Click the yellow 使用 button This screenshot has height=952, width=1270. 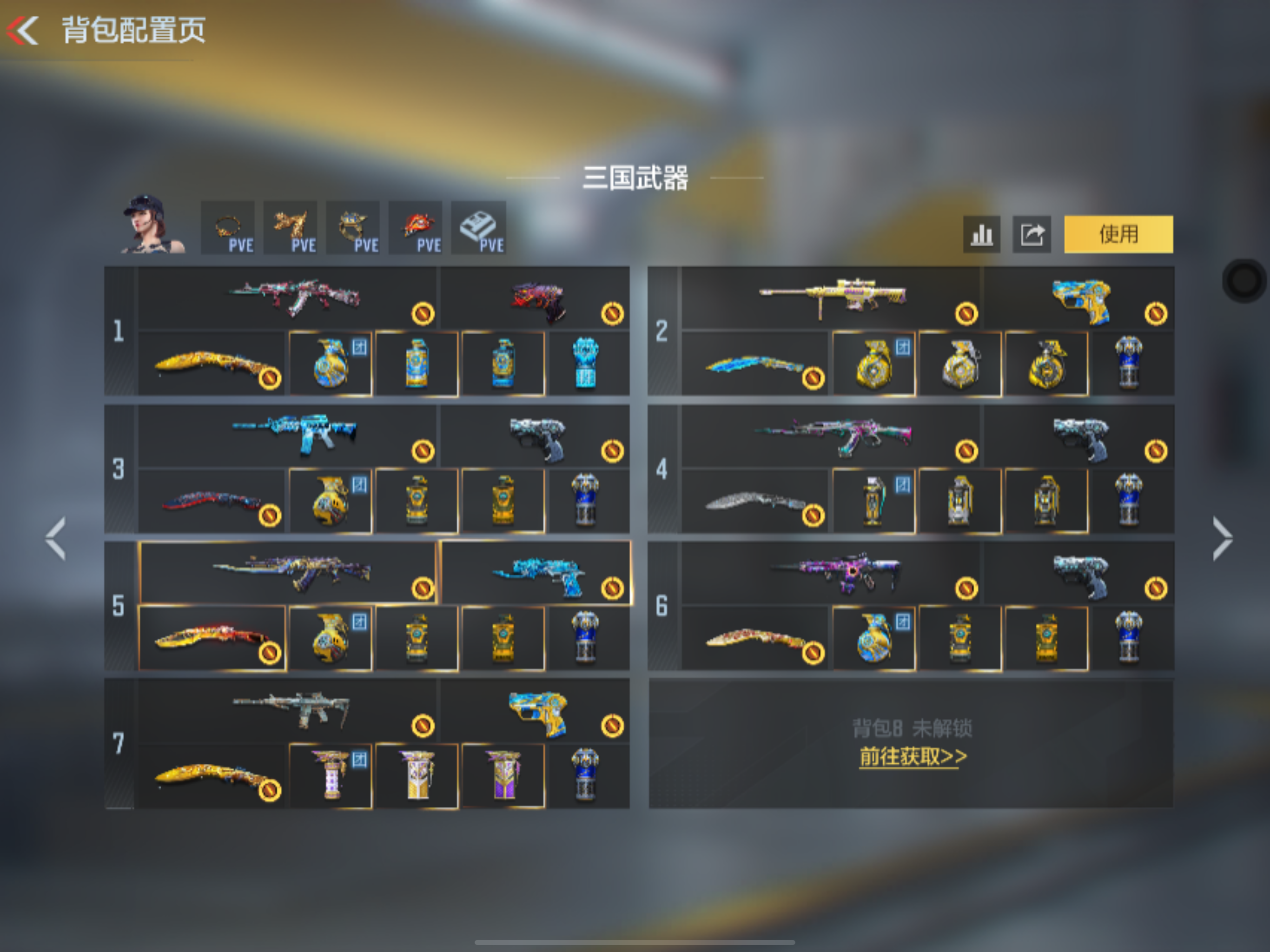point(1118,234)
